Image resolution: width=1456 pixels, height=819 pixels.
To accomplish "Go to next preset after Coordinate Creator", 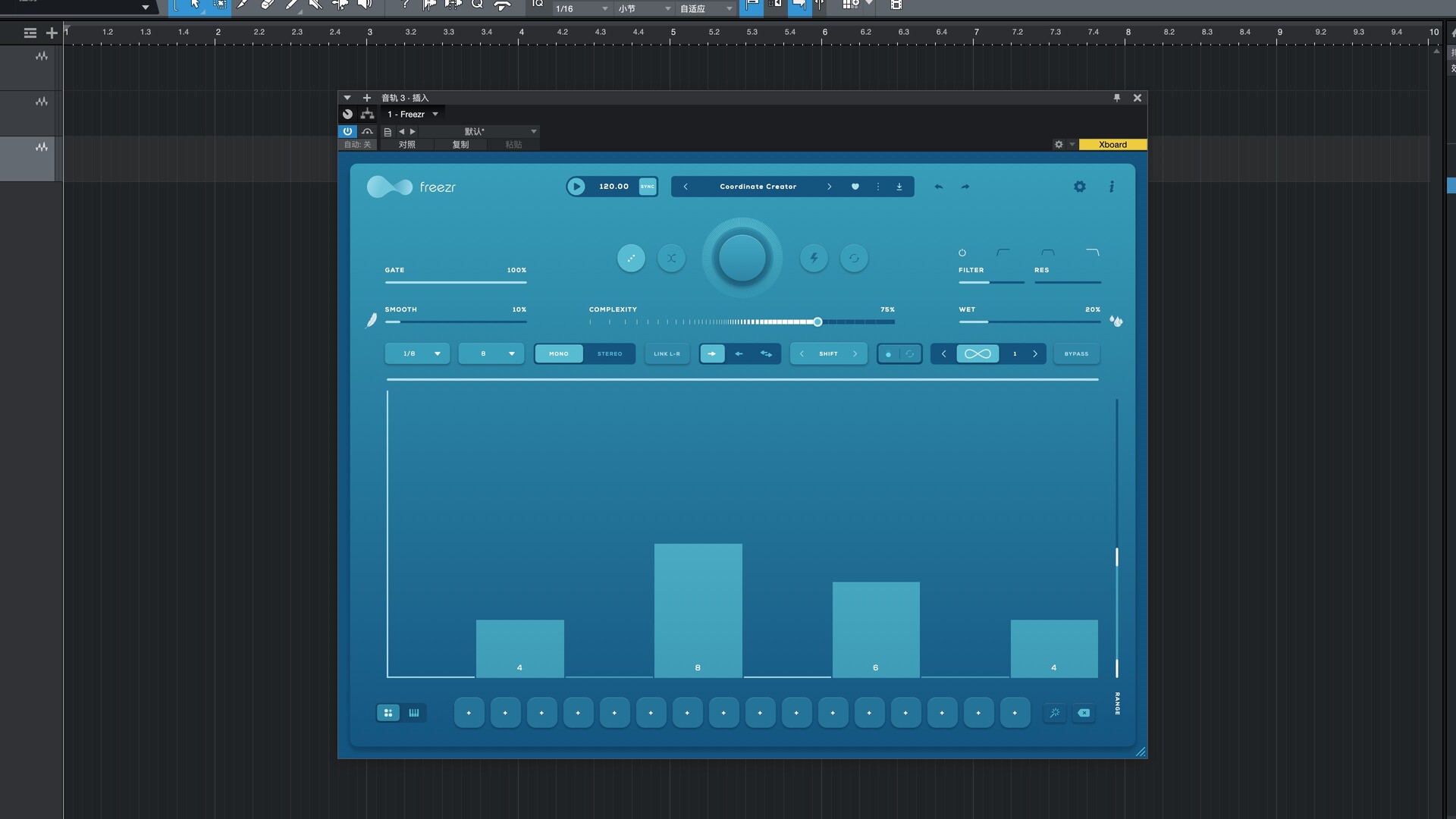I will 829,187.
